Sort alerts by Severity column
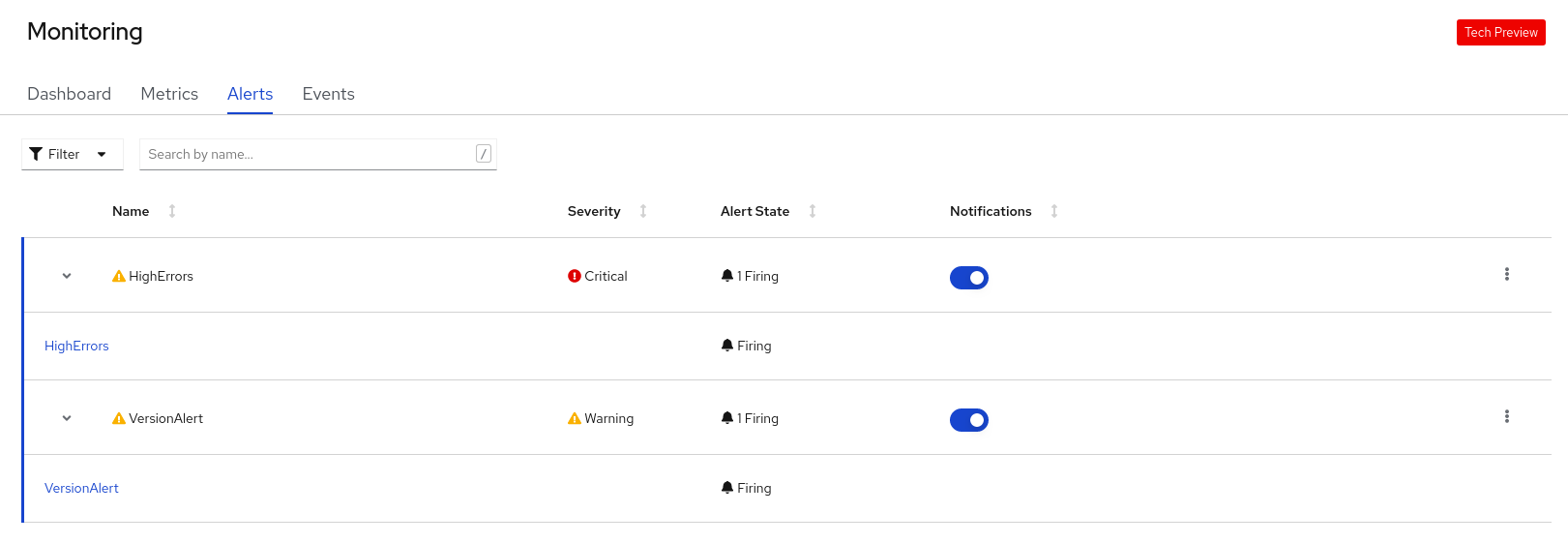1568x544 pixels. tap(643, 211)
